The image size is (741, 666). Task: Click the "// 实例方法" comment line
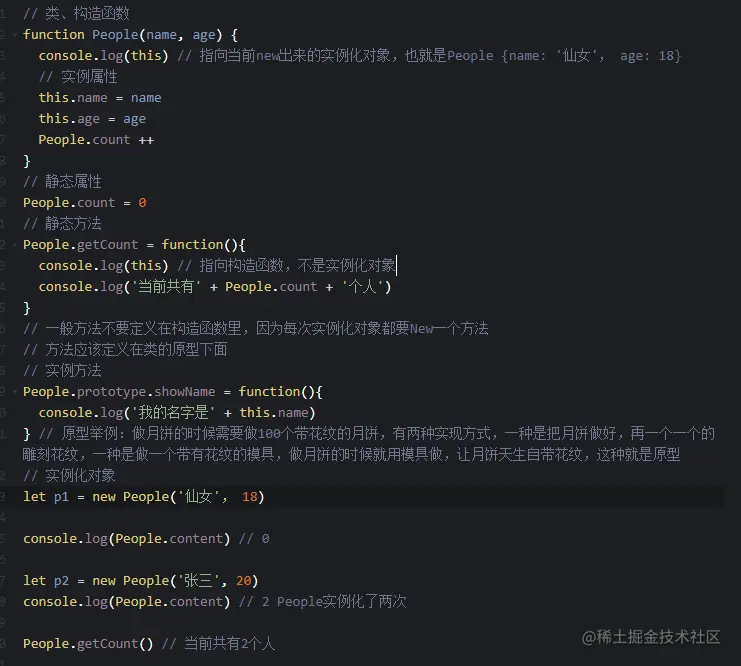[62, 370]
